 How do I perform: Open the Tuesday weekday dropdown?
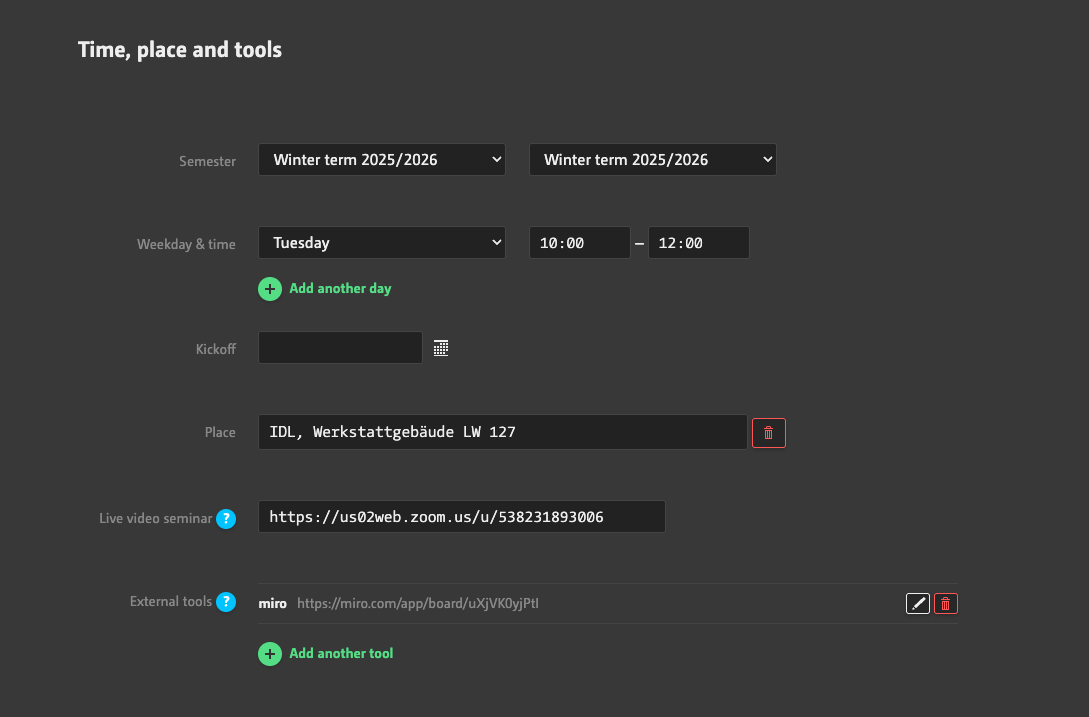pyautogui.click(x=382, y=242)
